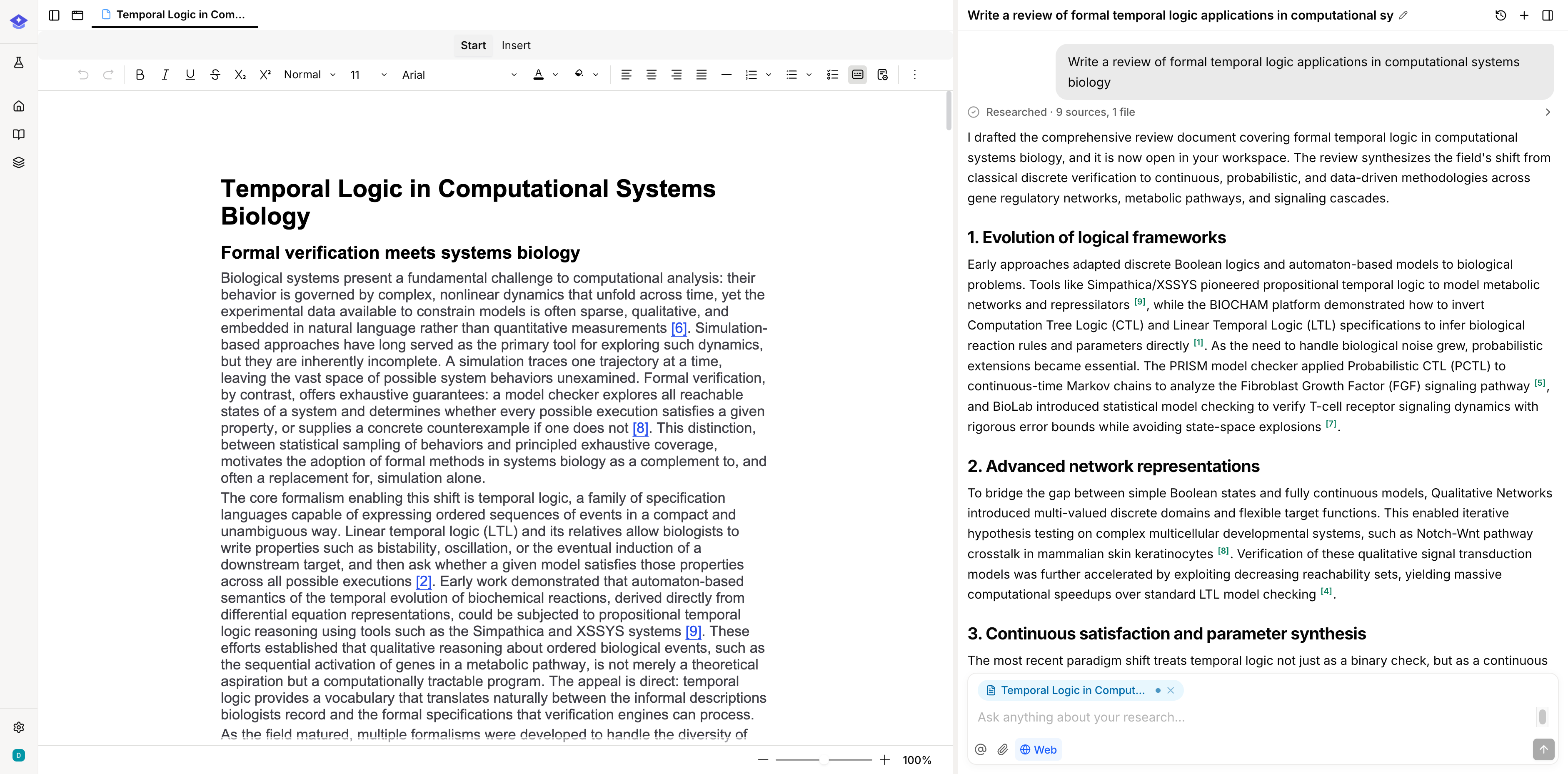
Task: Toggle subscript formatting
Action: coord(240,74)
